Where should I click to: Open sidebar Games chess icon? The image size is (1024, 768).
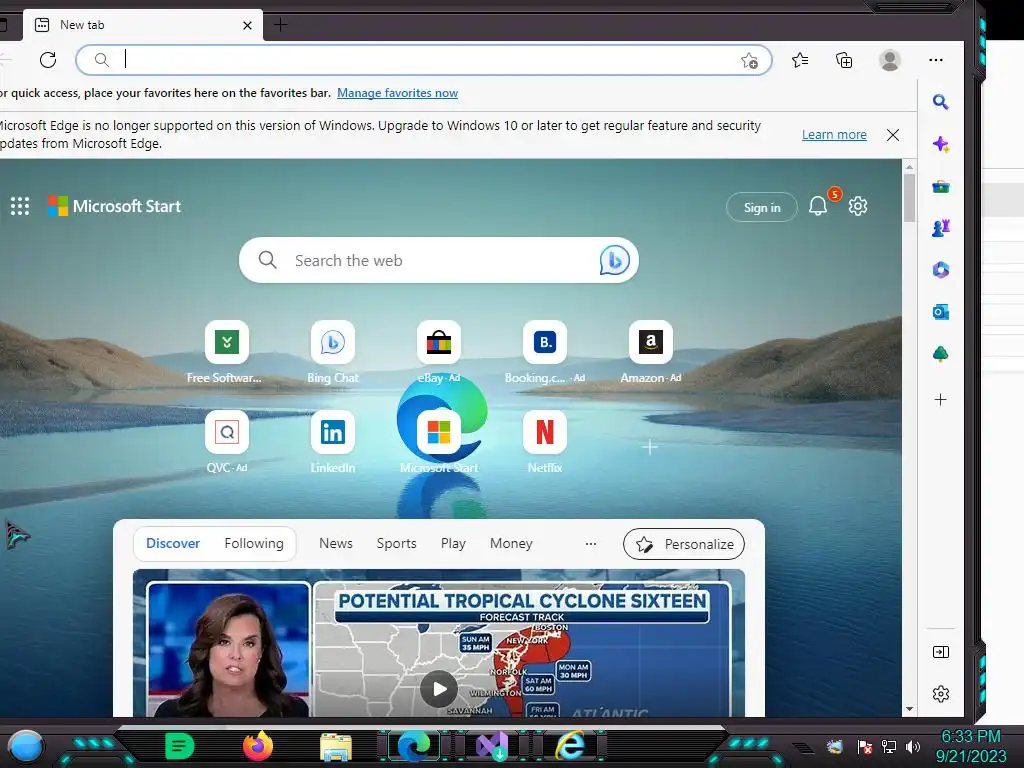(940, 228)
